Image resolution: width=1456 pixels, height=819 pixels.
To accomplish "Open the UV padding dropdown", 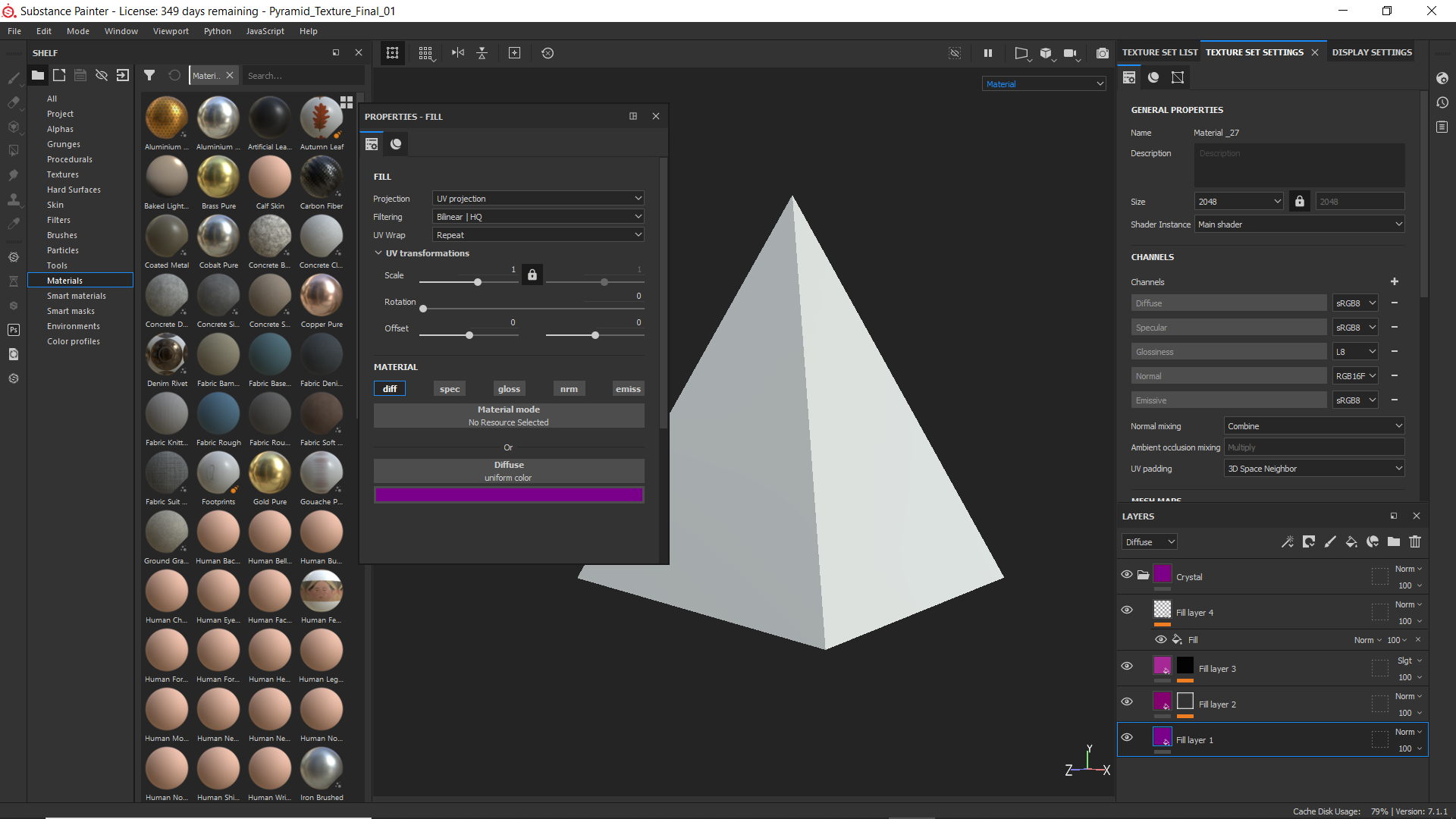I will pyautogui.click(x=1314, y=468).
